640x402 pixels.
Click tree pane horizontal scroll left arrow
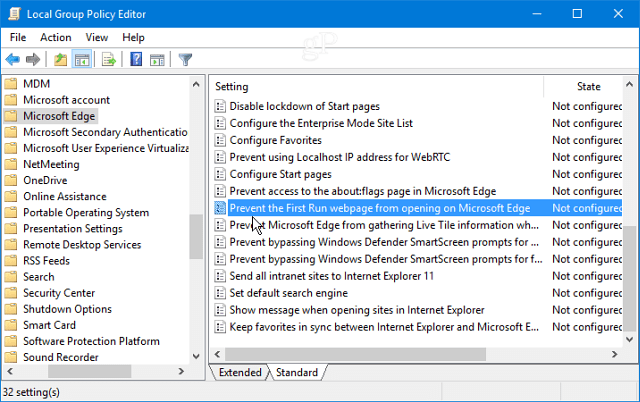pyautogui.click(x=10, y=371)
